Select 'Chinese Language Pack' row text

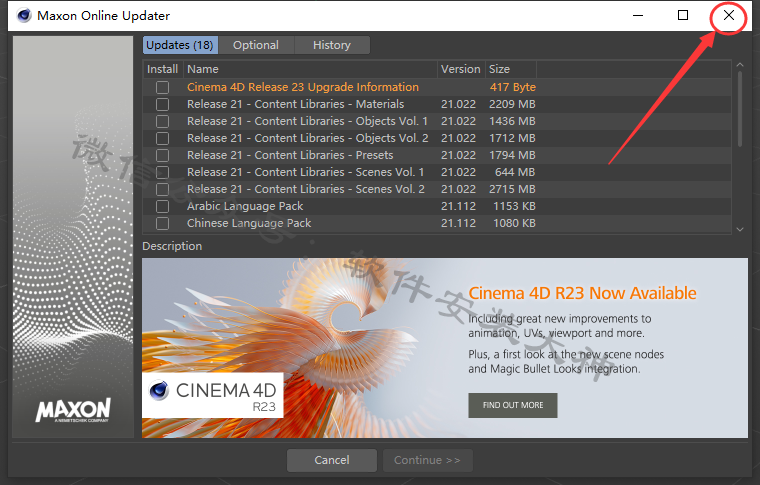249,223
